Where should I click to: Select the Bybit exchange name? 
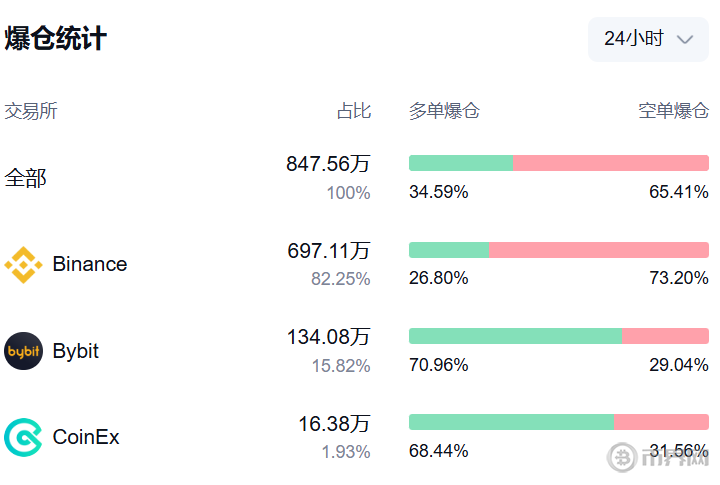point(76,351)
